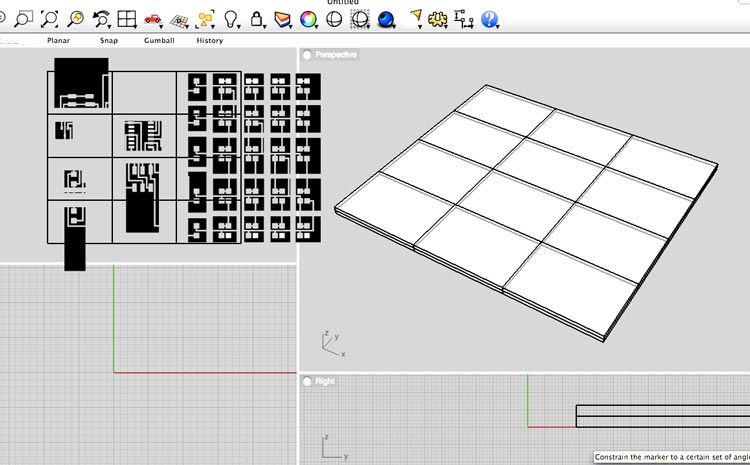Click the light bulb hide/show objects icon
Viewport: 750px width, 465px height.
[x=231, y=19]
